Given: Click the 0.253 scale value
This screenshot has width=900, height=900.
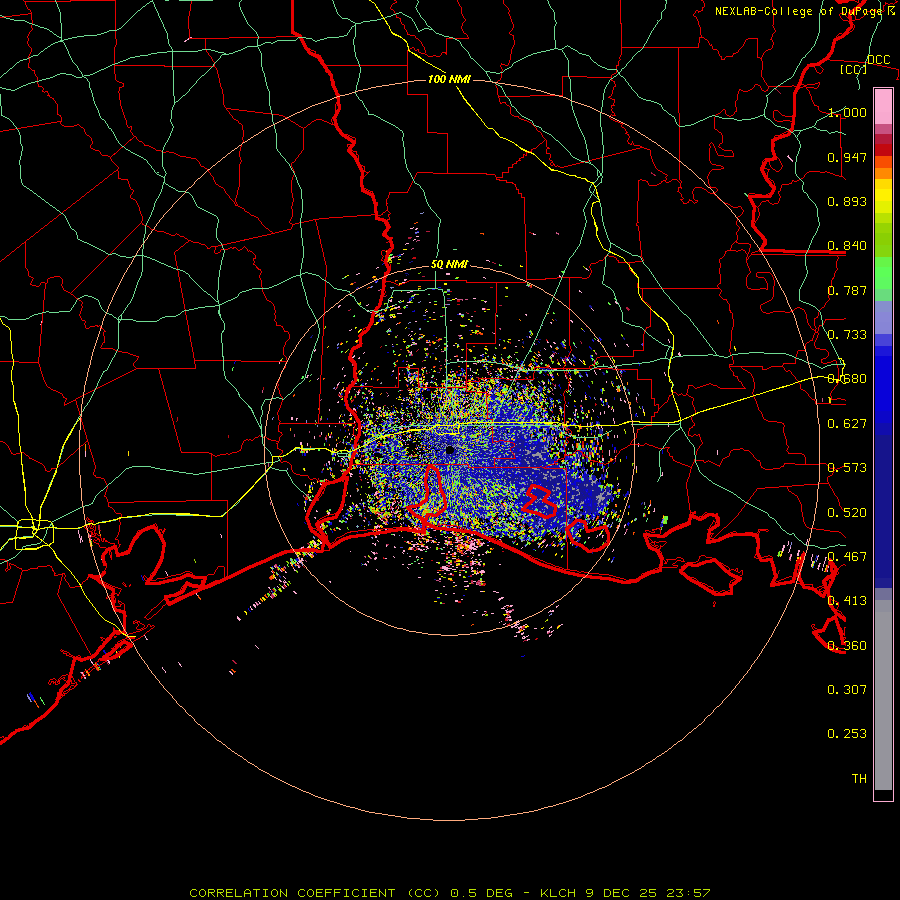Looking at the screenshot, I should click(x=847, y=734).
